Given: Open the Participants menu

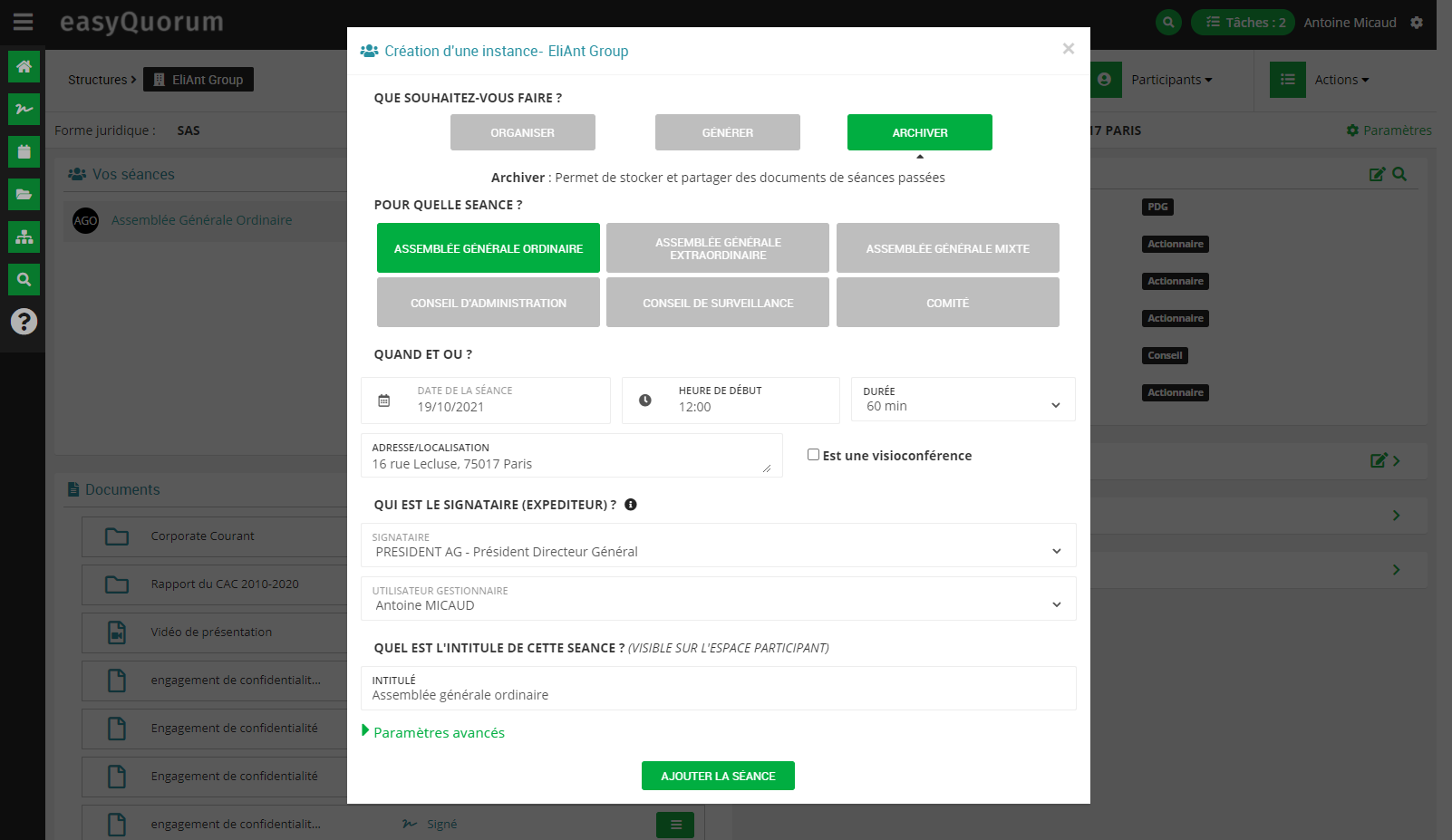Looking at the screenshot, I should [1170, 80].
